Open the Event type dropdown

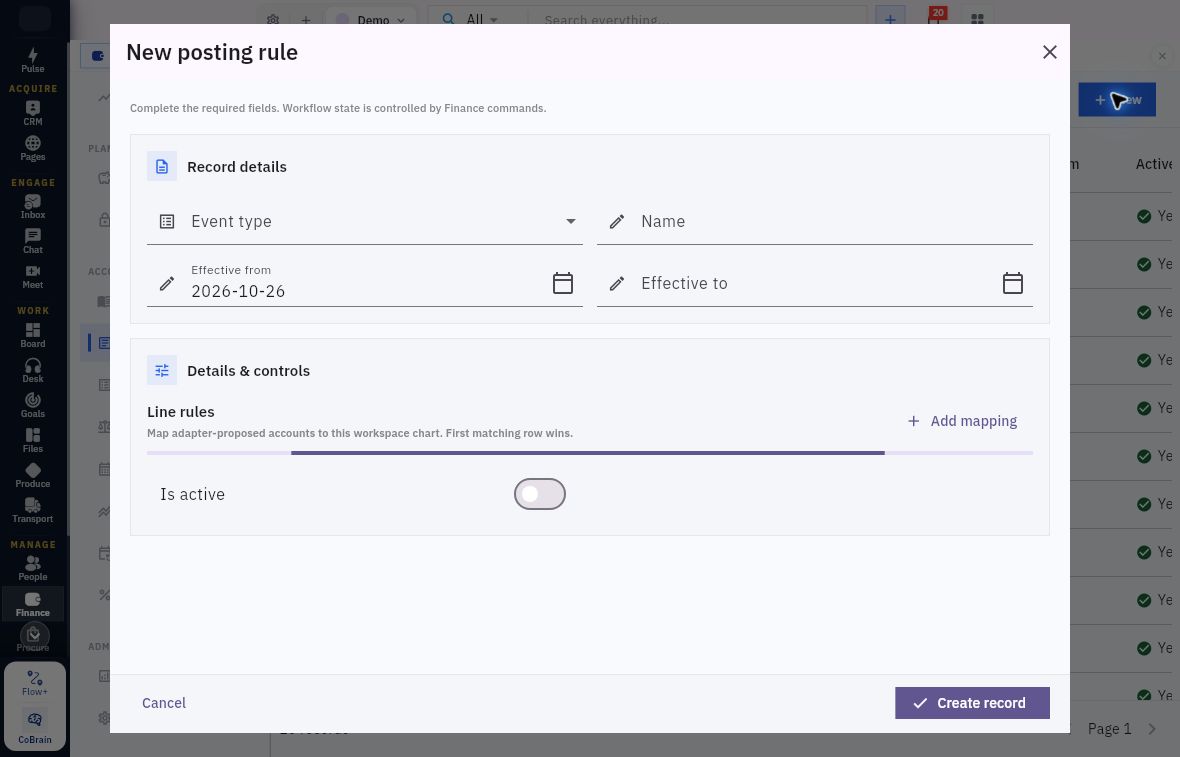pos(364,221)
